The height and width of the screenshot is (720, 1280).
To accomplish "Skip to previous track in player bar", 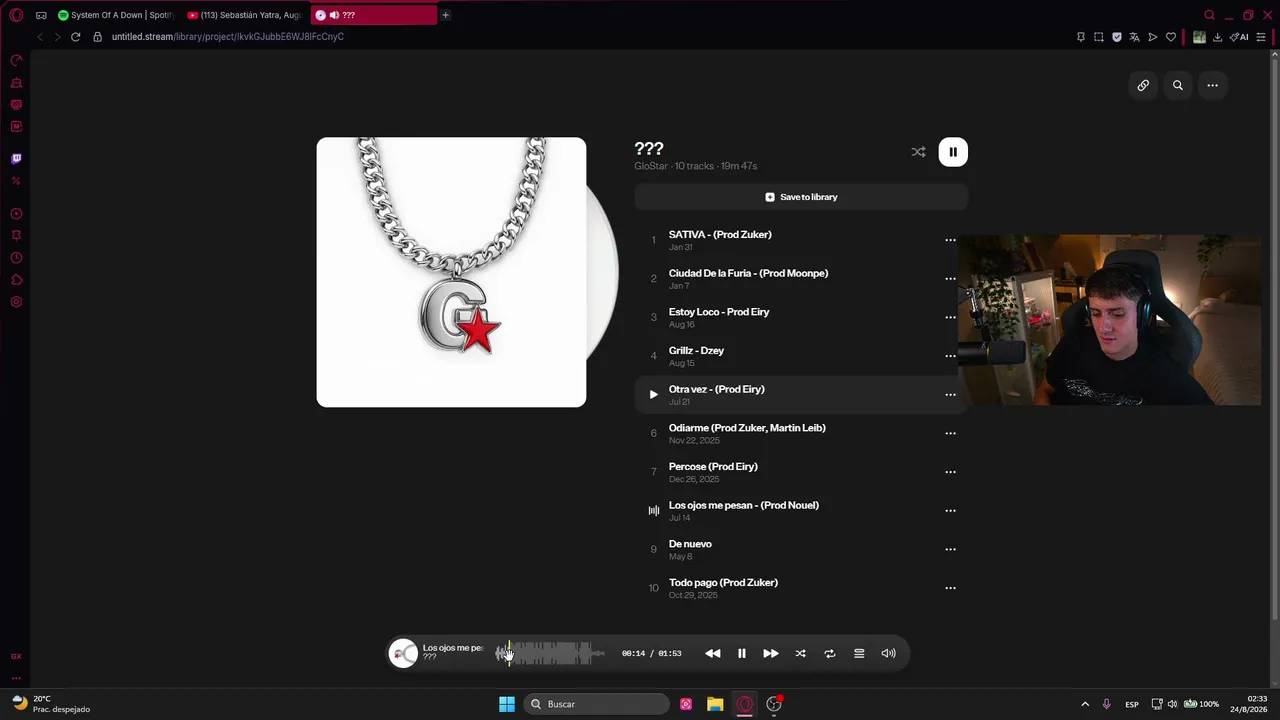I will click(x=712, y=653).
